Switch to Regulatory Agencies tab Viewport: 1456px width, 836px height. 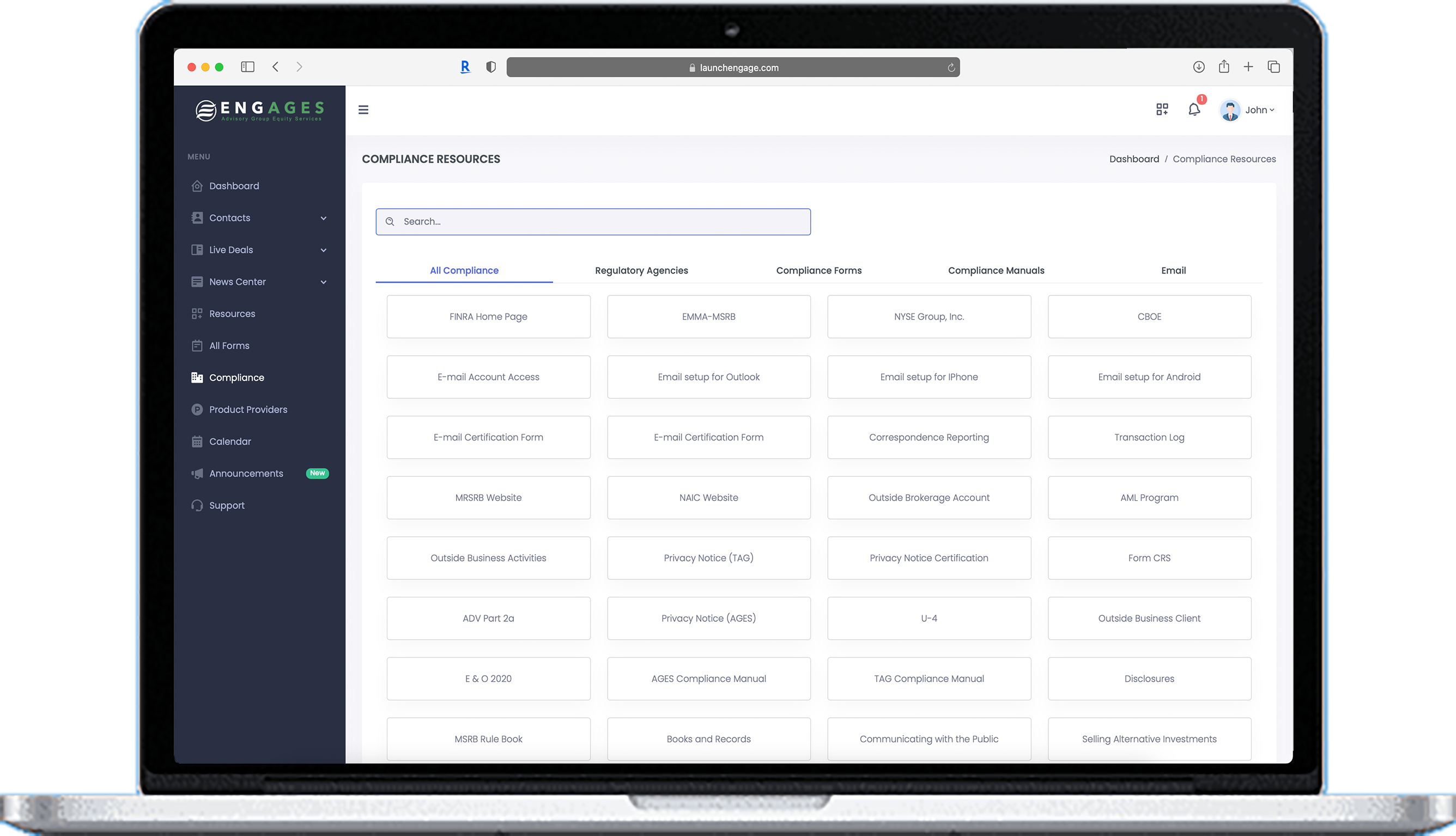point(641,270)
